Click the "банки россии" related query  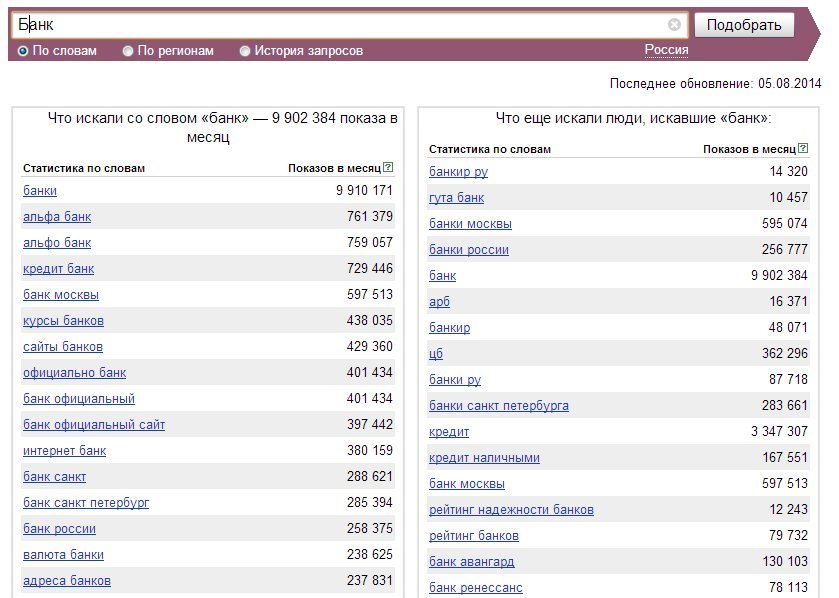point(469,250)
